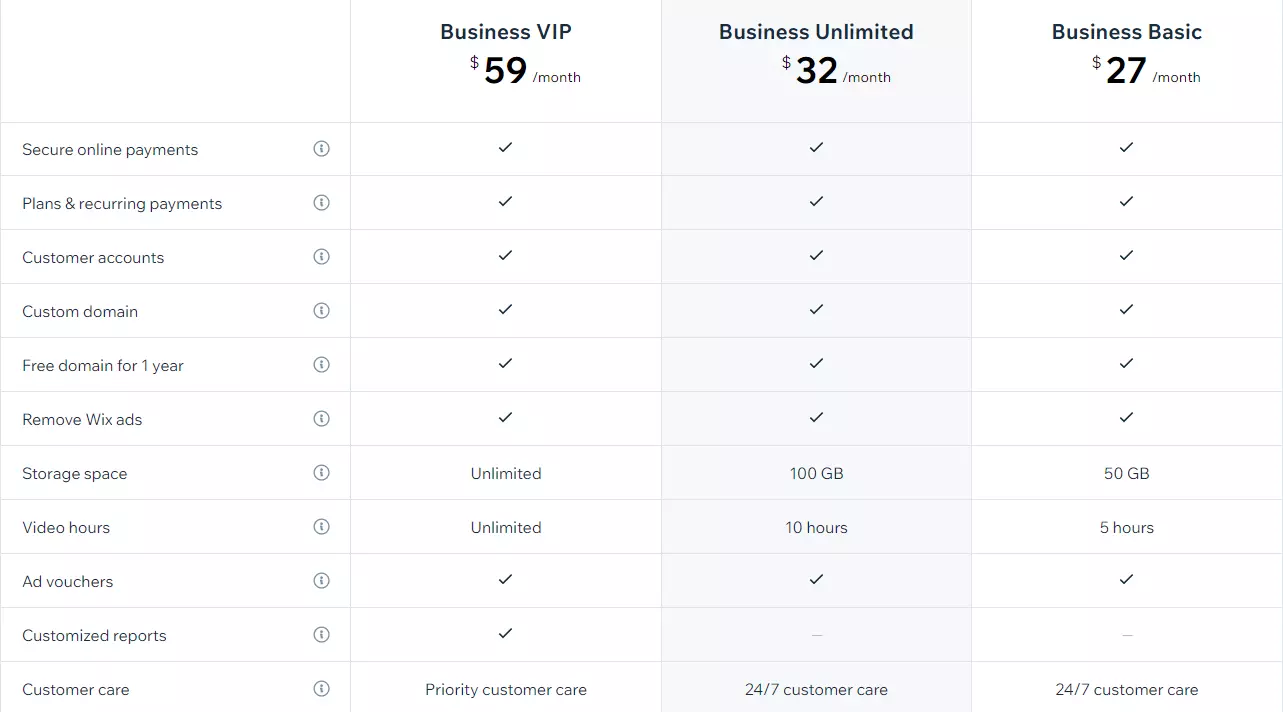Click the Remove Wix ads info icon
Screen dimensions: 1283x712
[x=321, y=419]
